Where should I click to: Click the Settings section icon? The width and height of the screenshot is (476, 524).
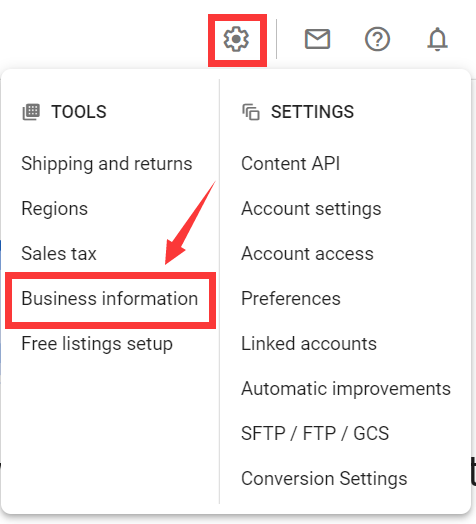click(251, 112)
